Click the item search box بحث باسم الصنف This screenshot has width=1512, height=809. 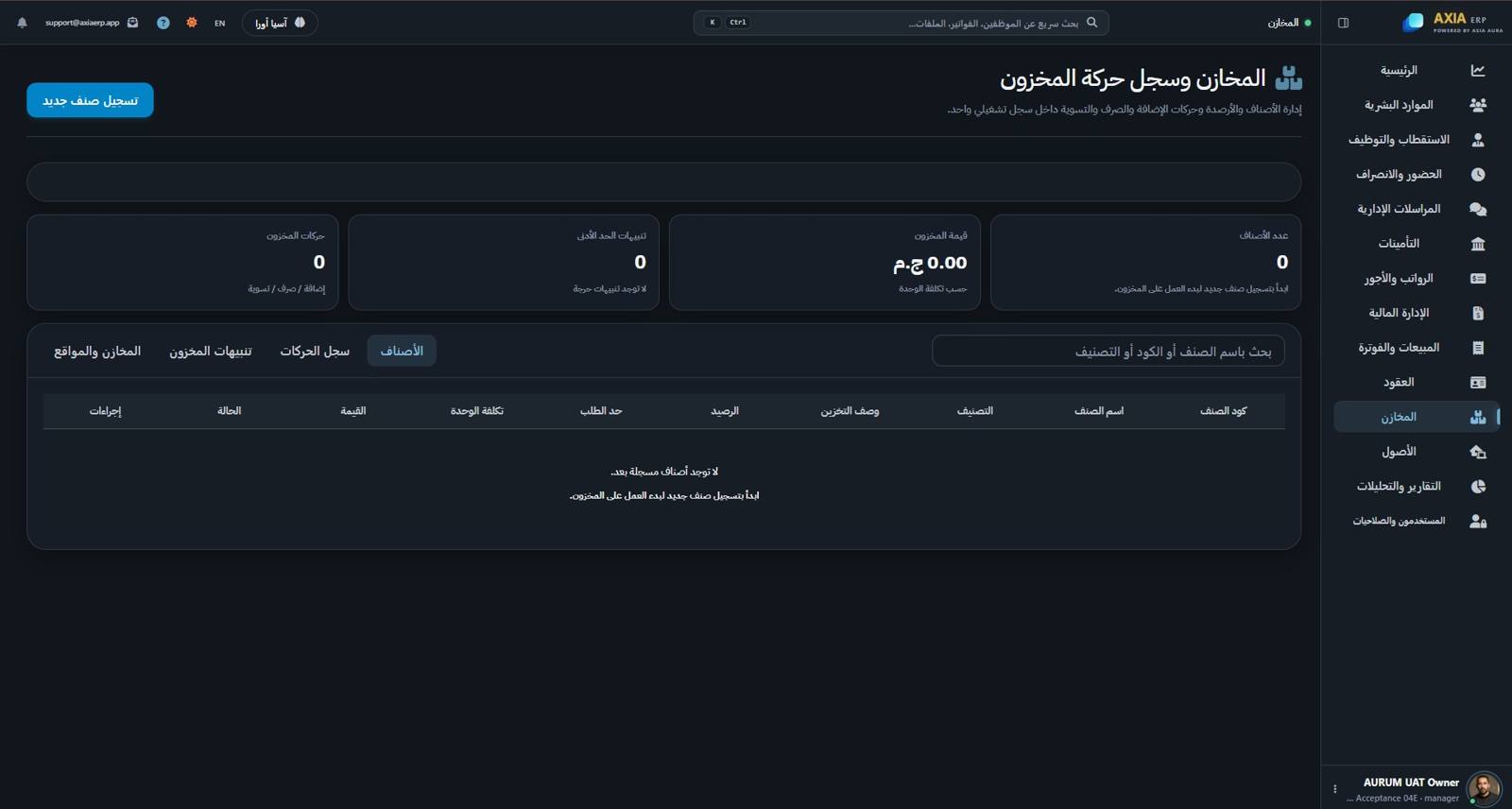1108,351
